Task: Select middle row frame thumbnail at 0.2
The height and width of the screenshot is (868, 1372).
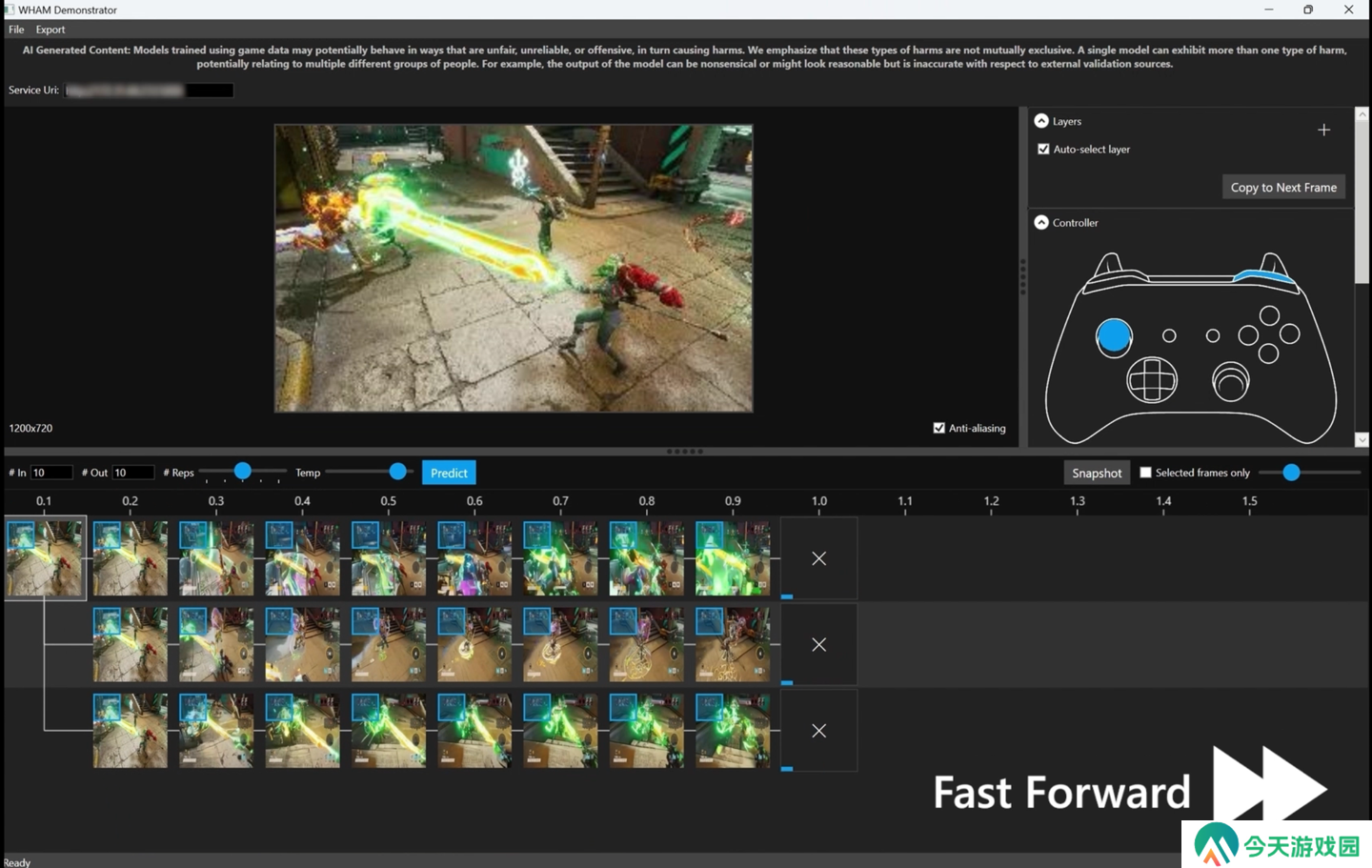Action: tap(131, 644)
